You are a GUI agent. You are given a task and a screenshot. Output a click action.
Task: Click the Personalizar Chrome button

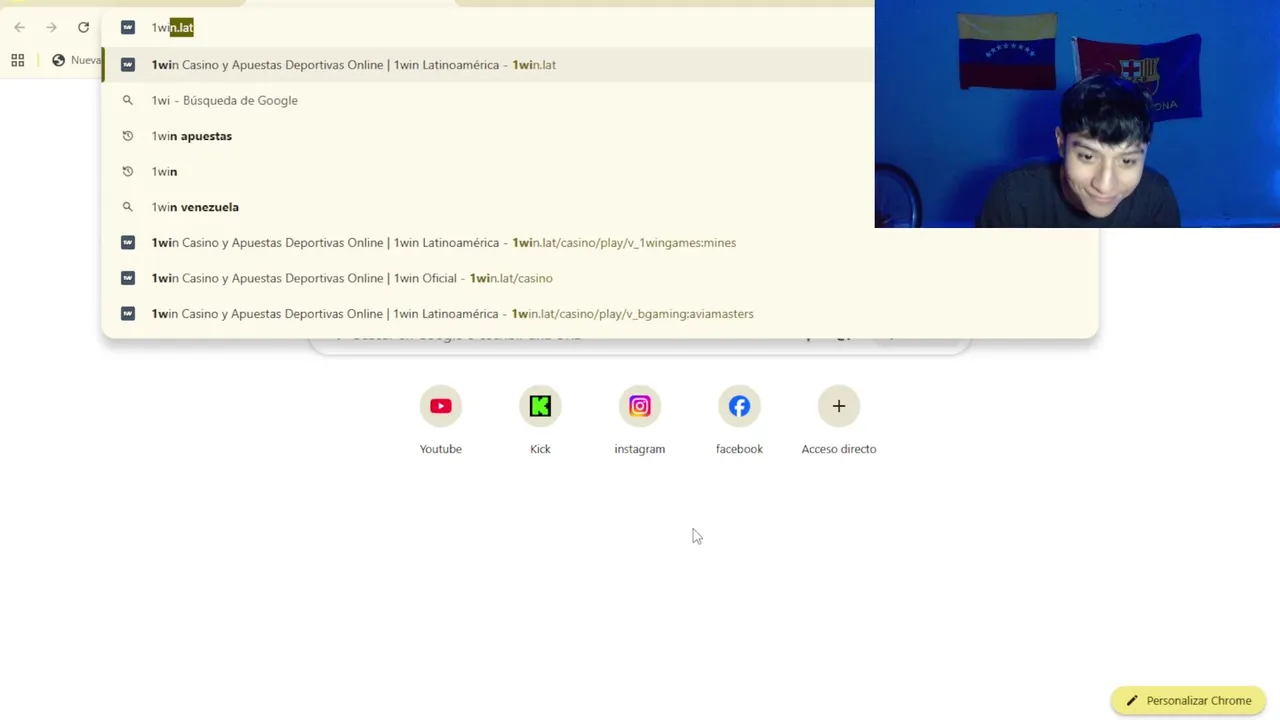1188,701
